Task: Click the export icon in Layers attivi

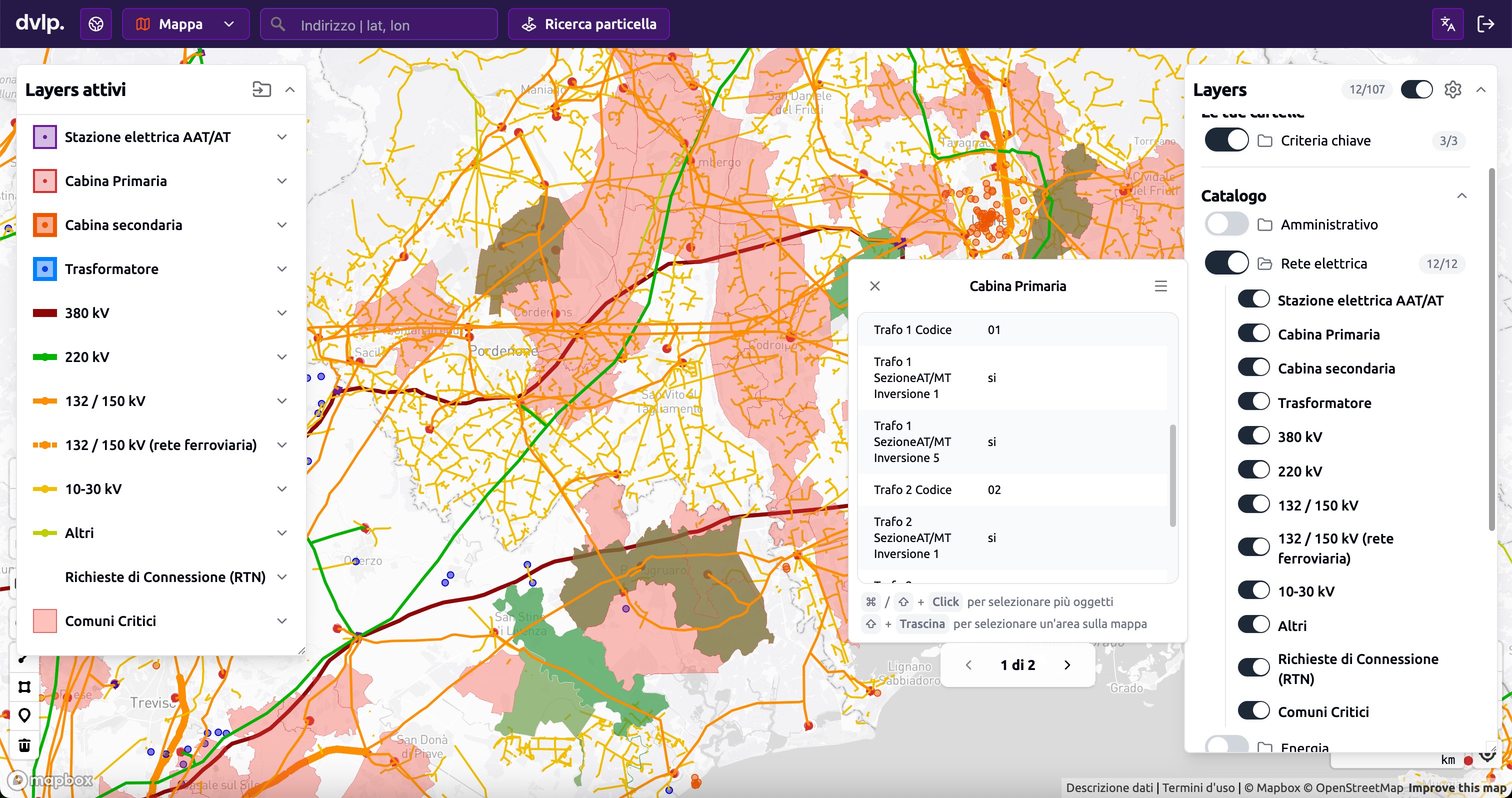Action: 262,89
